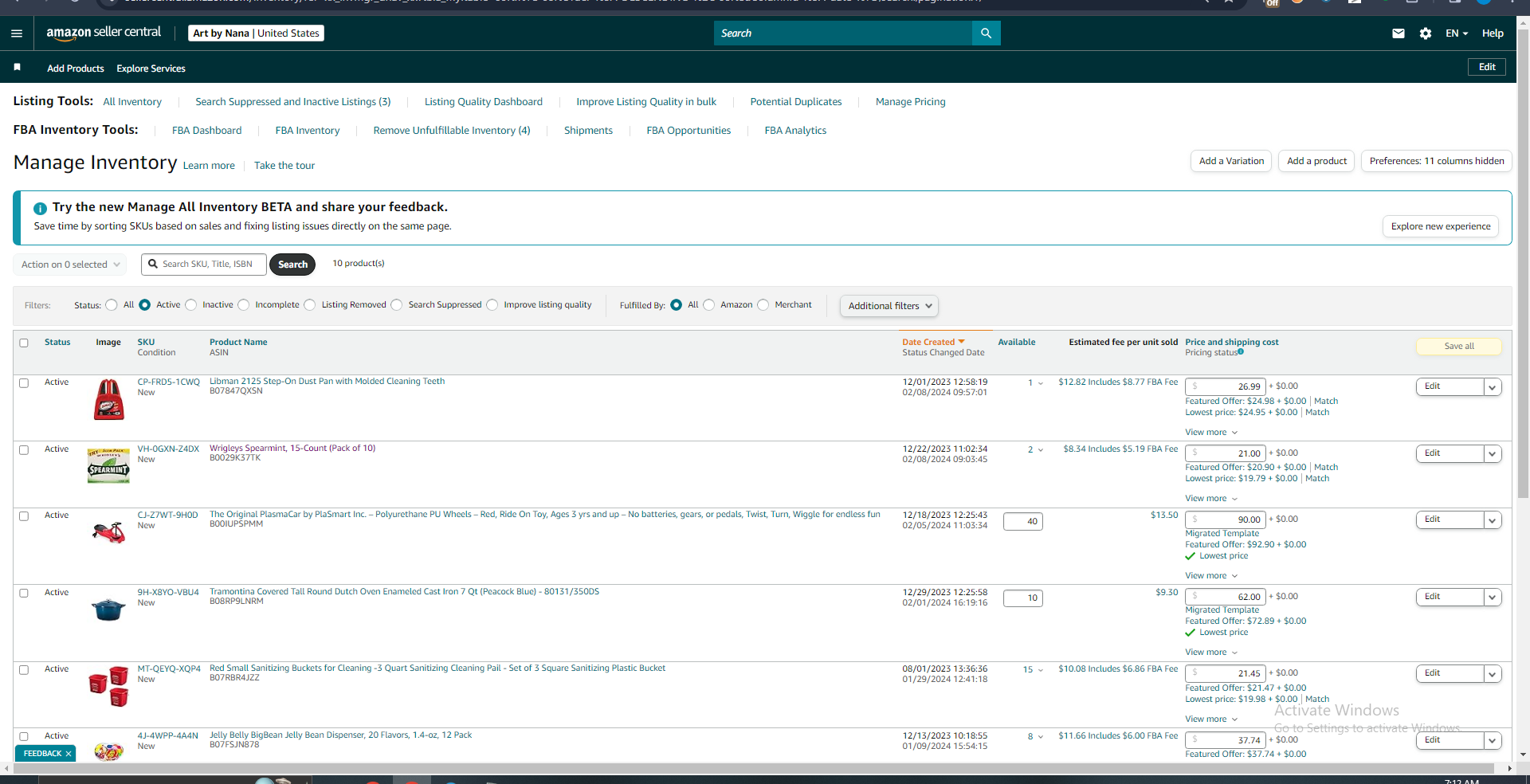Click Add a product button

click(1316, 161)
